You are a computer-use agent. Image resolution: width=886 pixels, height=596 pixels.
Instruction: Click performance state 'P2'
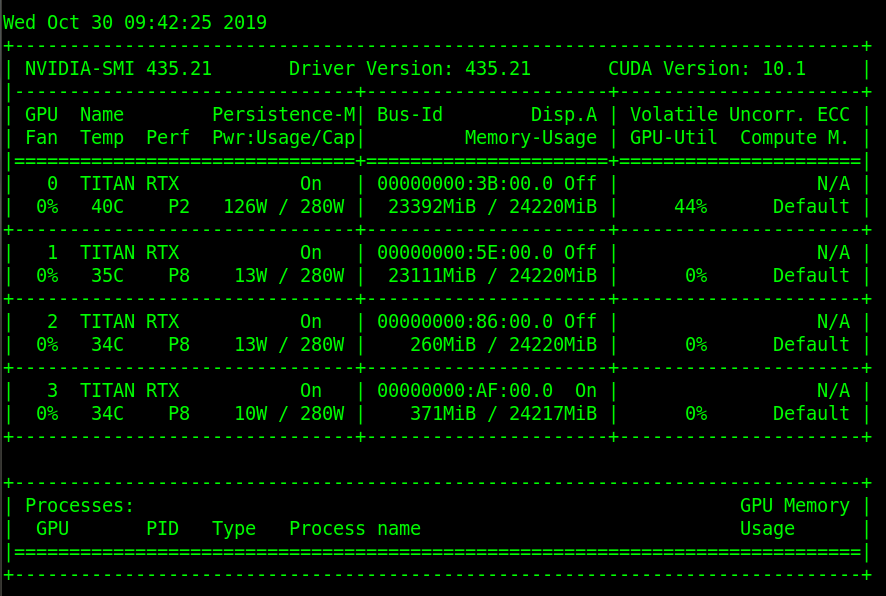tap(179, 207)
